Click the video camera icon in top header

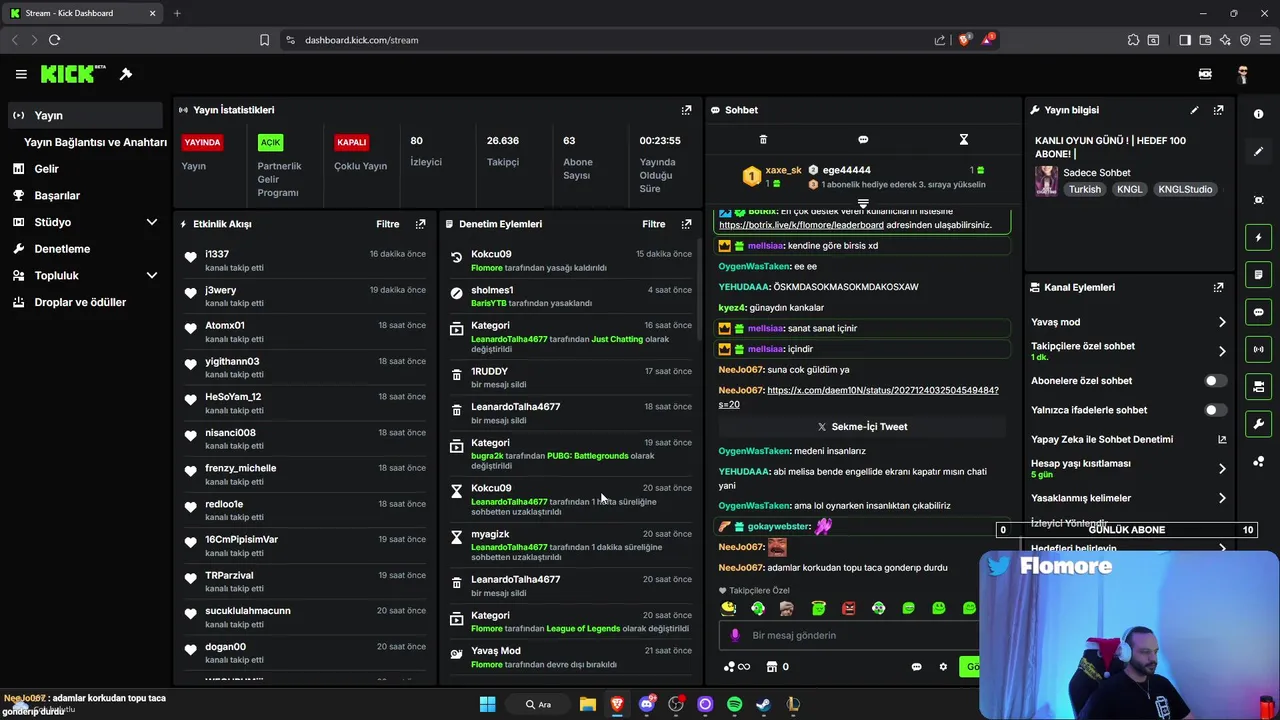1205,74
